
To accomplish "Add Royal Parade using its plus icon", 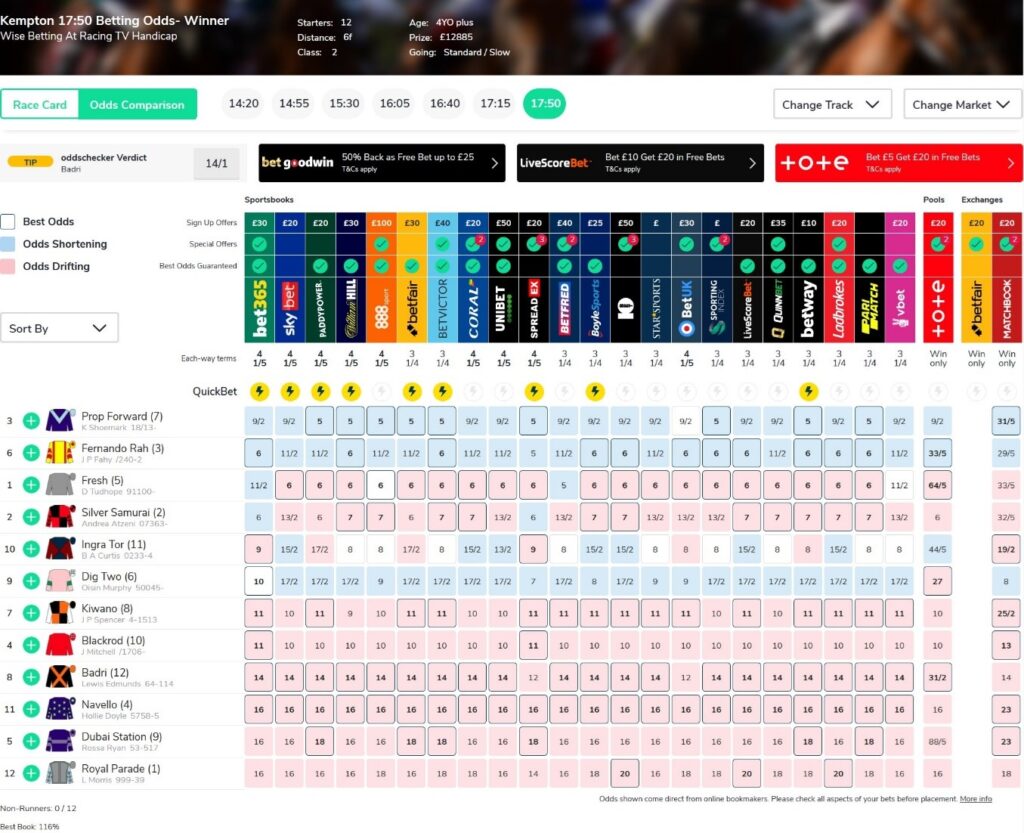I will 31,773.
